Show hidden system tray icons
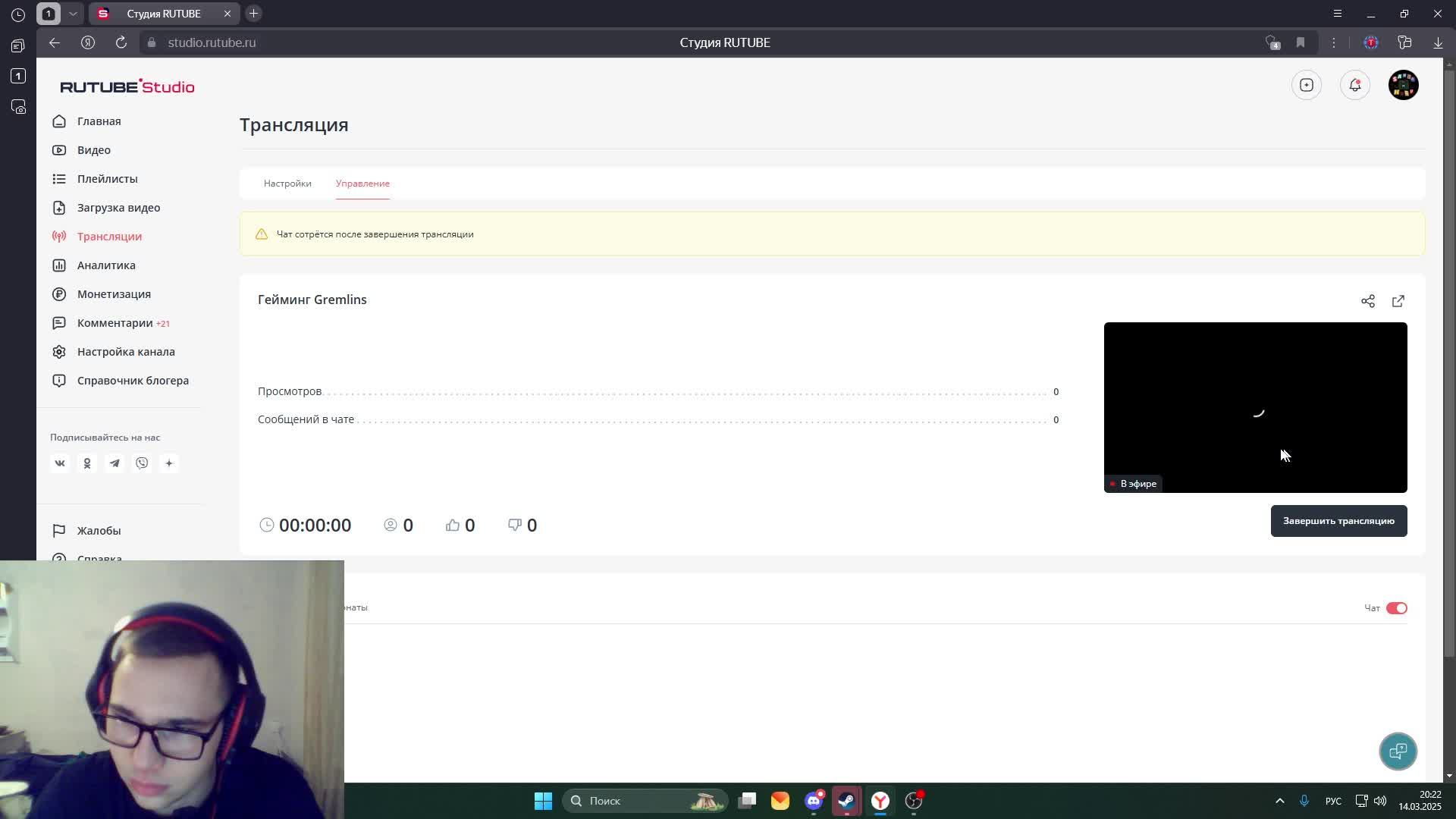Viewport: 1456px width, 819px height. click(x=1279, y=801)
